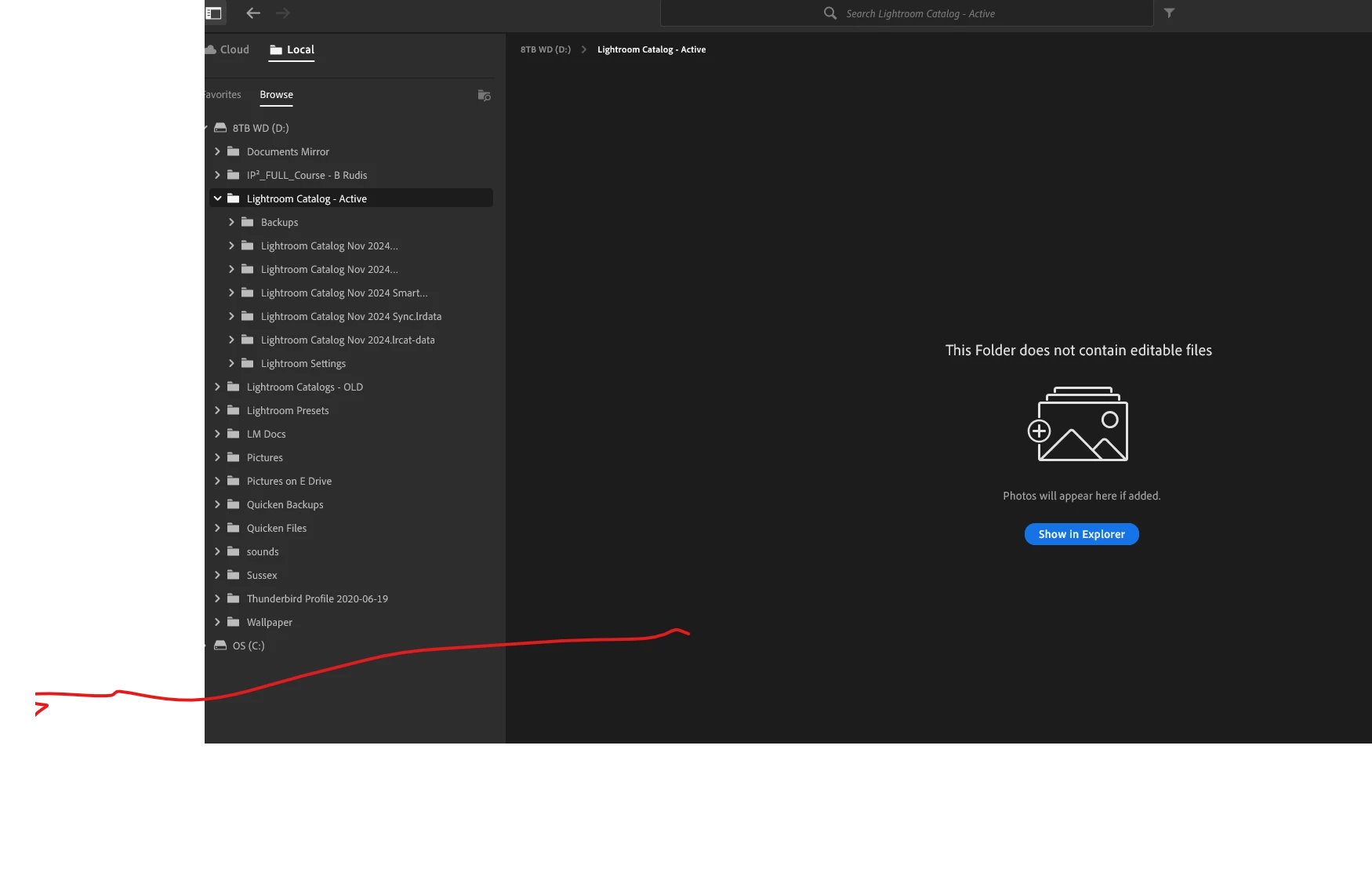
Task: Click the OS (C:) drive icon
Action: [220, 645]
